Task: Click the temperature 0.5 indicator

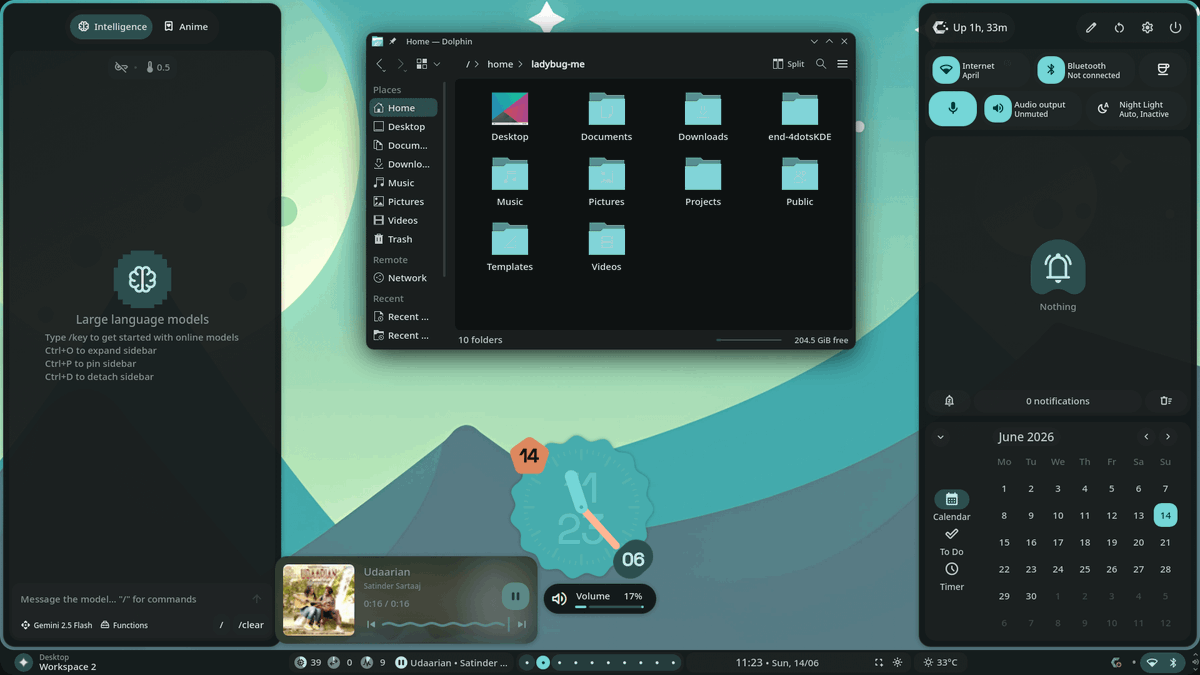Action: [x=158, y=67]
